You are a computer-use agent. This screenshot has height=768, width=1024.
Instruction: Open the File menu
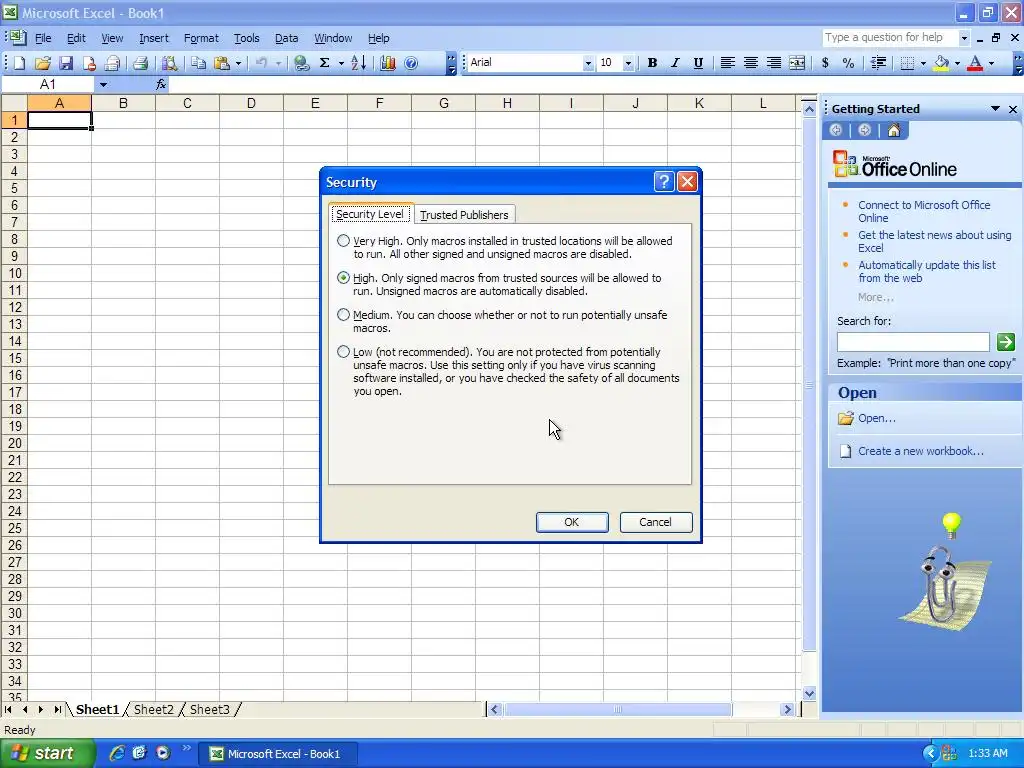tap(43, 38)
